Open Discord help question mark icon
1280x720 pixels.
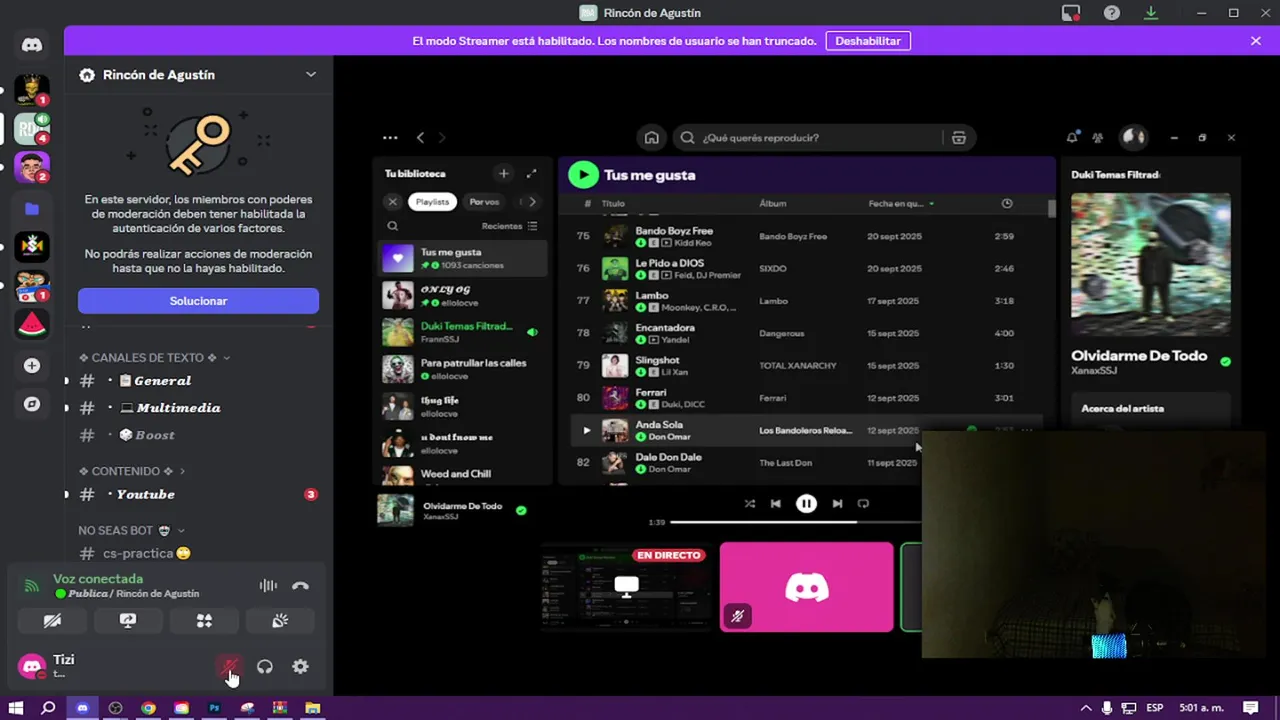click(x=1112, y=13)
